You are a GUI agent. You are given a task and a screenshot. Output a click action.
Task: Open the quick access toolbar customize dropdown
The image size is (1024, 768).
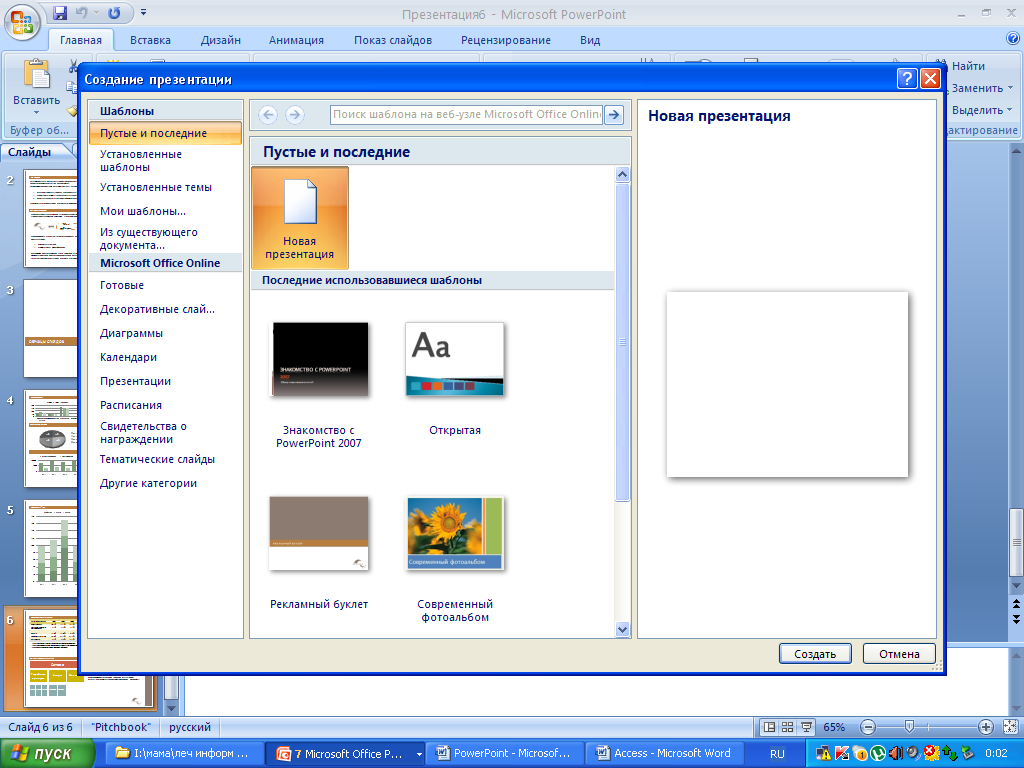[x=143, y=12]
